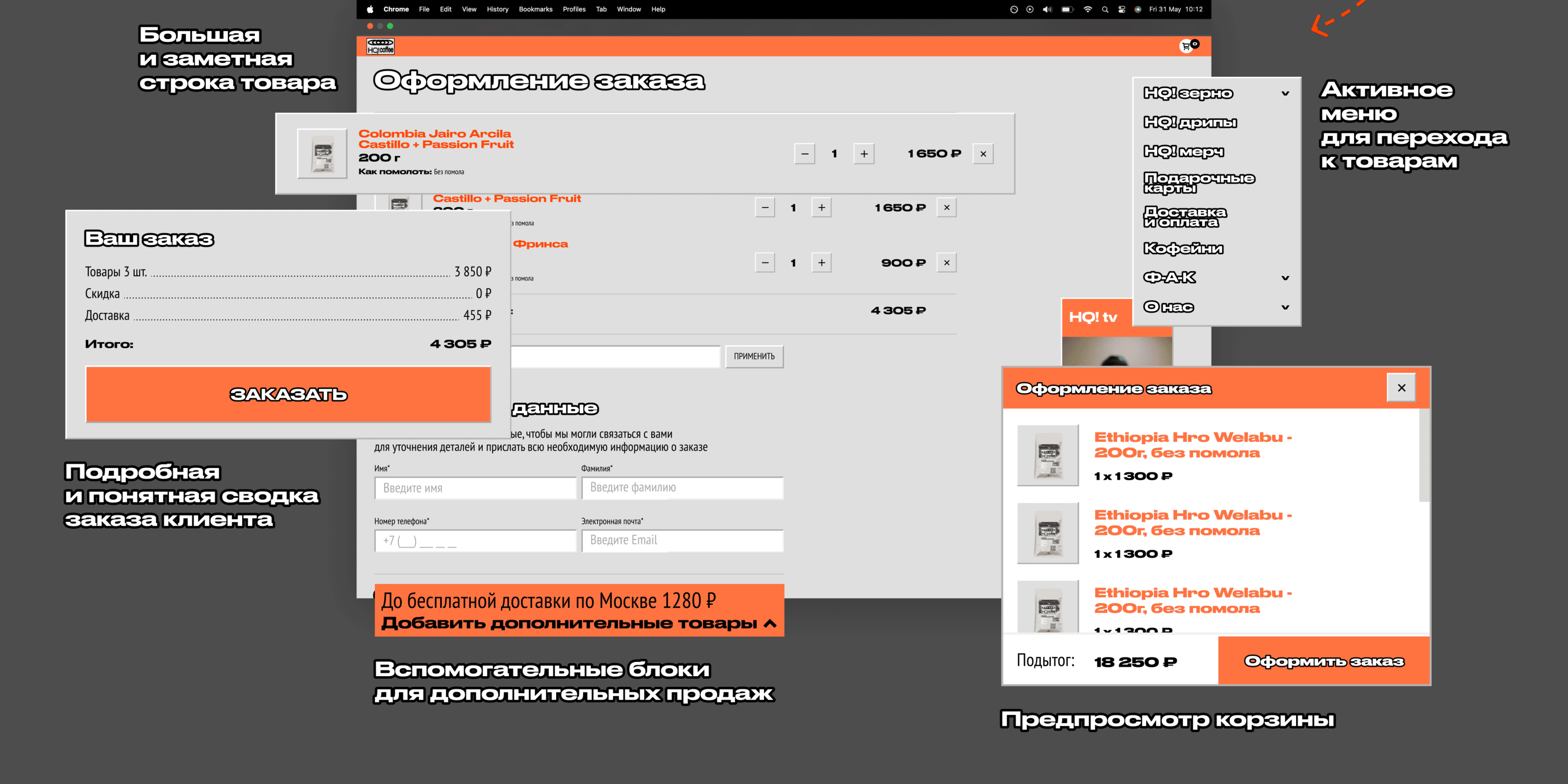The height and width of the screenshot is (784, 1568).
Task: Open Colombia Jairo Arcila product title link
Action: [436, 139]
